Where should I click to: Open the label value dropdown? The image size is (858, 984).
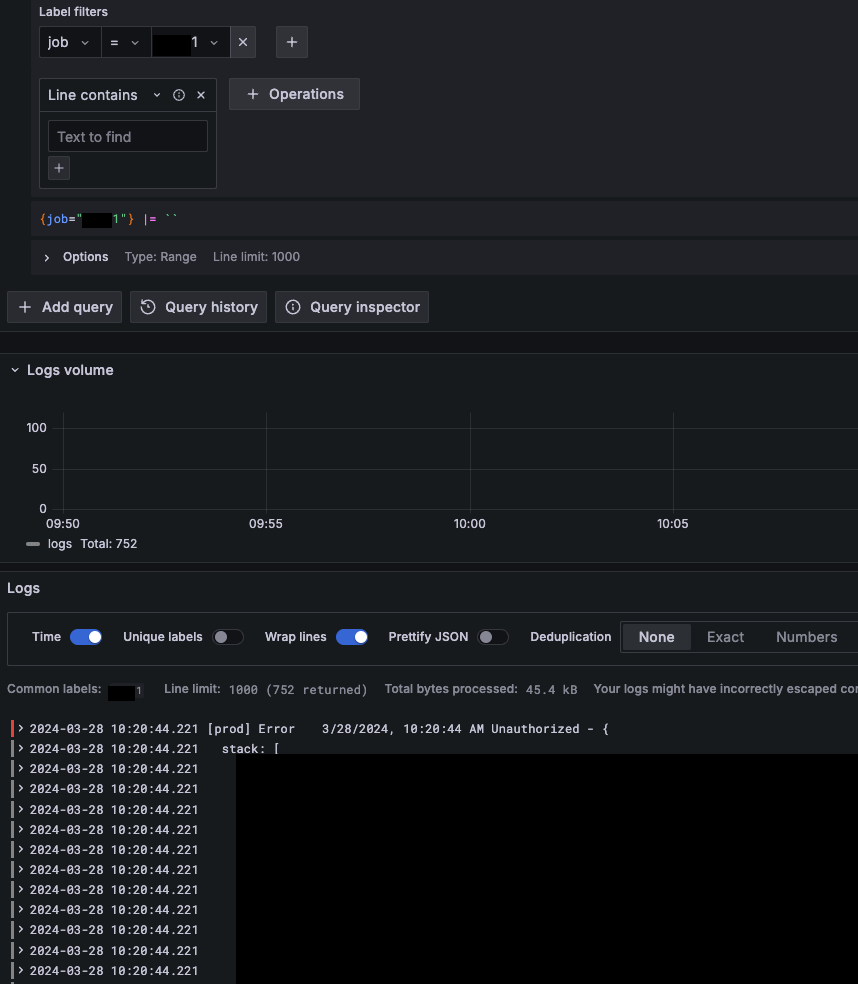[190, 42]
